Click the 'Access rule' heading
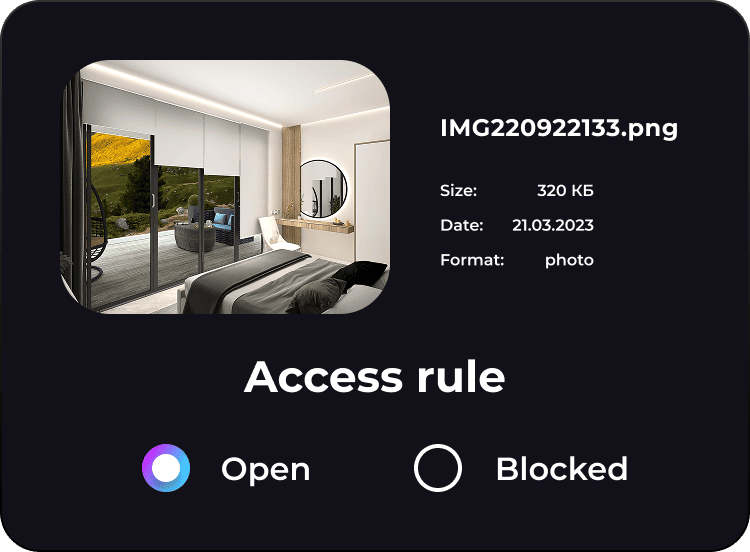Image resolution: width=750 pixels, height=552 pixels. [375, 377]
